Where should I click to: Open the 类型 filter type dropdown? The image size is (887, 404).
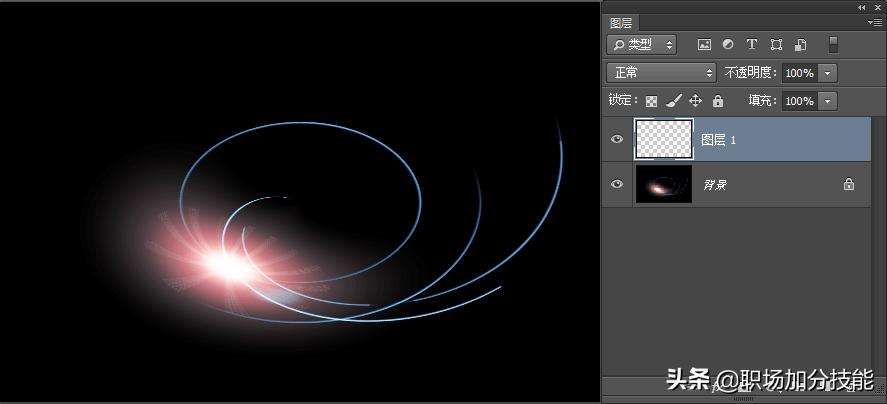(x=641, y=45)
